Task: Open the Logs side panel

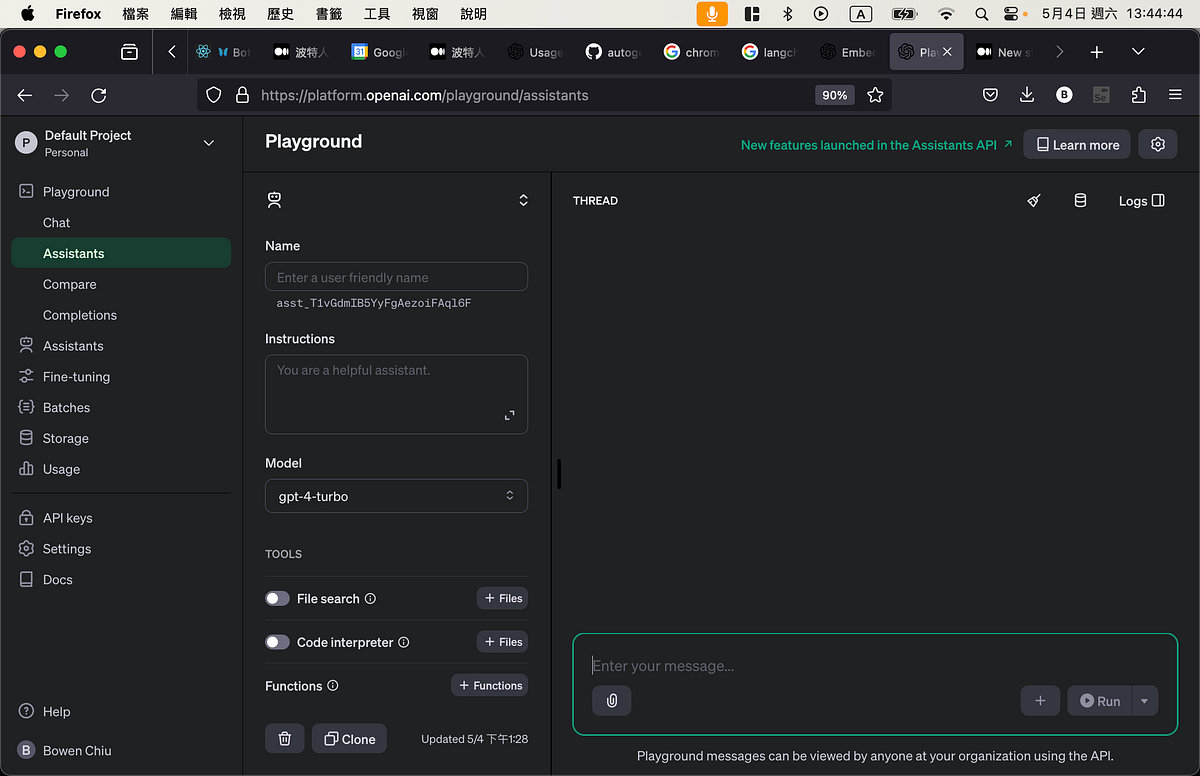Action: [1141, 200]
